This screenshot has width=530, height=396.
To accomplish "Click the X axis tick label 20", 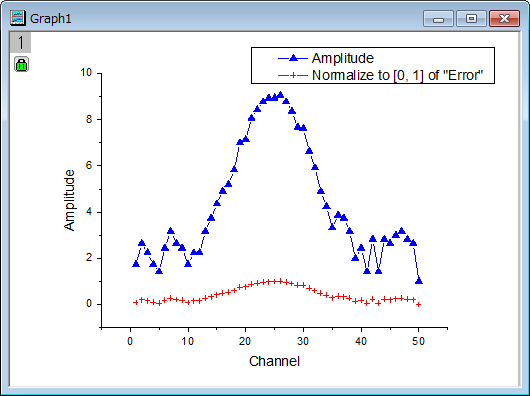I will pyautogui.click(x=246, y=341).
